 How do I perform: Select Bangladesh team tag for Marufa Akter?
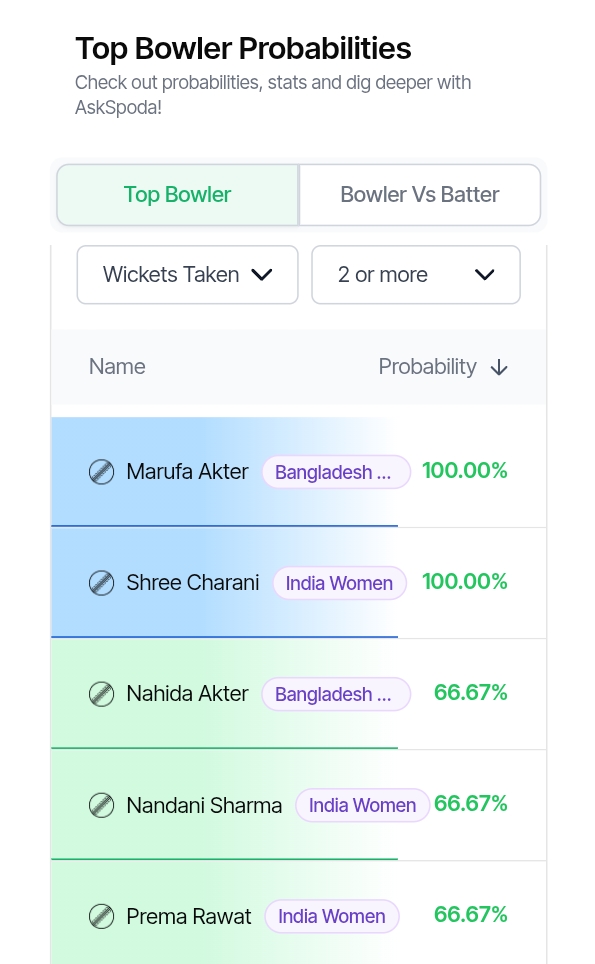pyautogui.click(x=336, y=472)
